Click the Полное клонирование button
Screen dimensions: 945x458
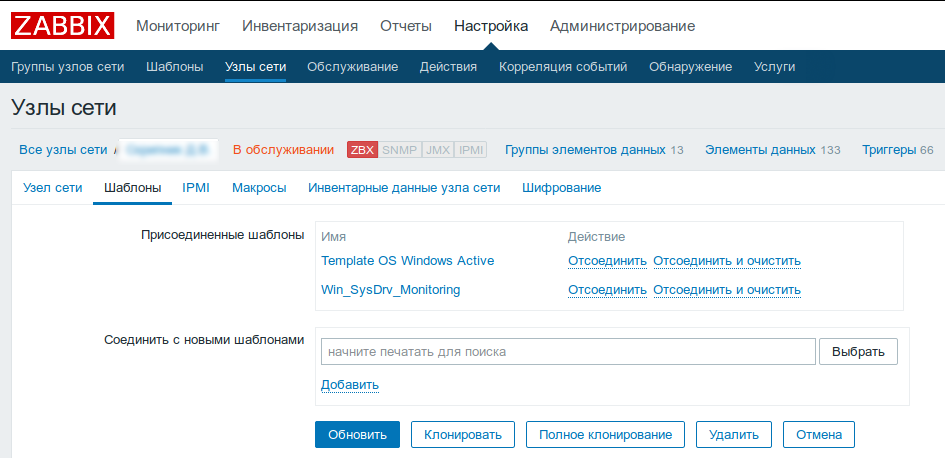click(x=606, y=434)
